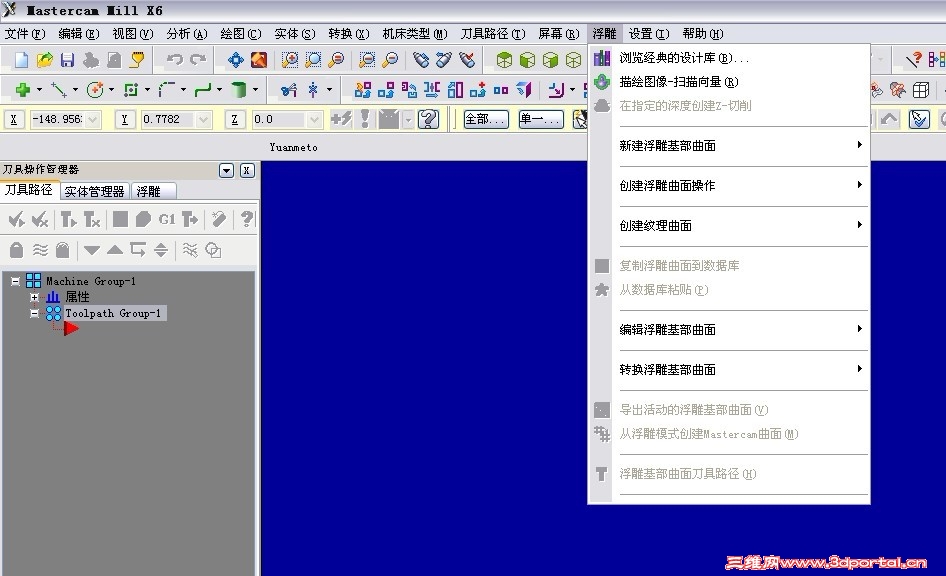Screen dimensions: 946x576
Task: Click the operations manager help question icon
Action: tap(247, 220)
